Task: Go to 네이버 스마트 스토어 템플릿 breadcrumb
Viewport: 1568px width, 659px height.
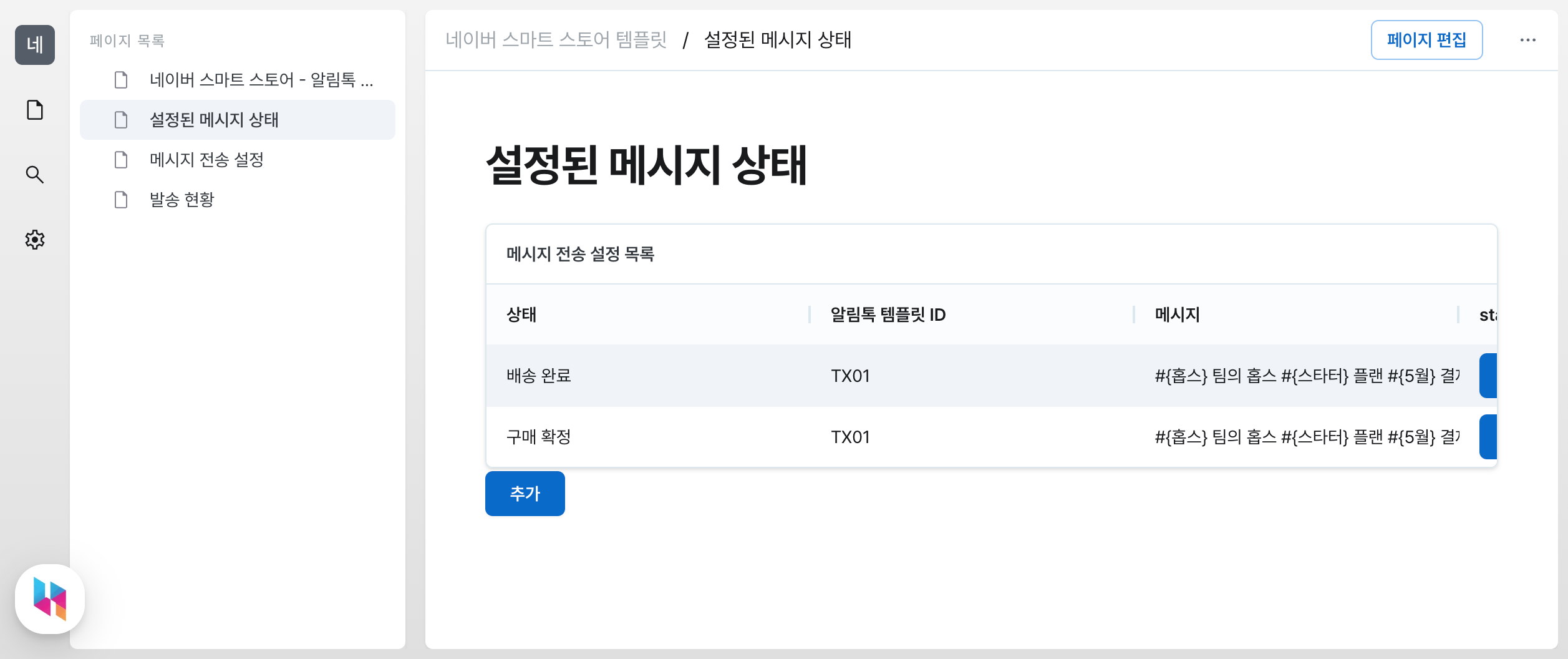Action: pyautogui.click(x=556, y=40)
